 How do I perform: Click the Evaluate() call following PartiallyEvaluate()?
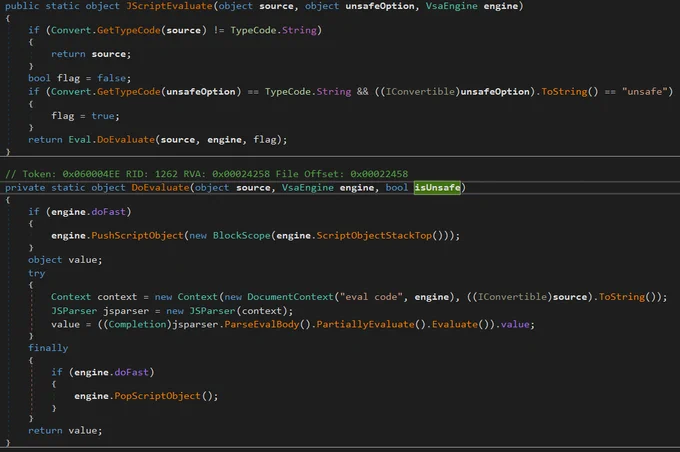pos(454,325)
